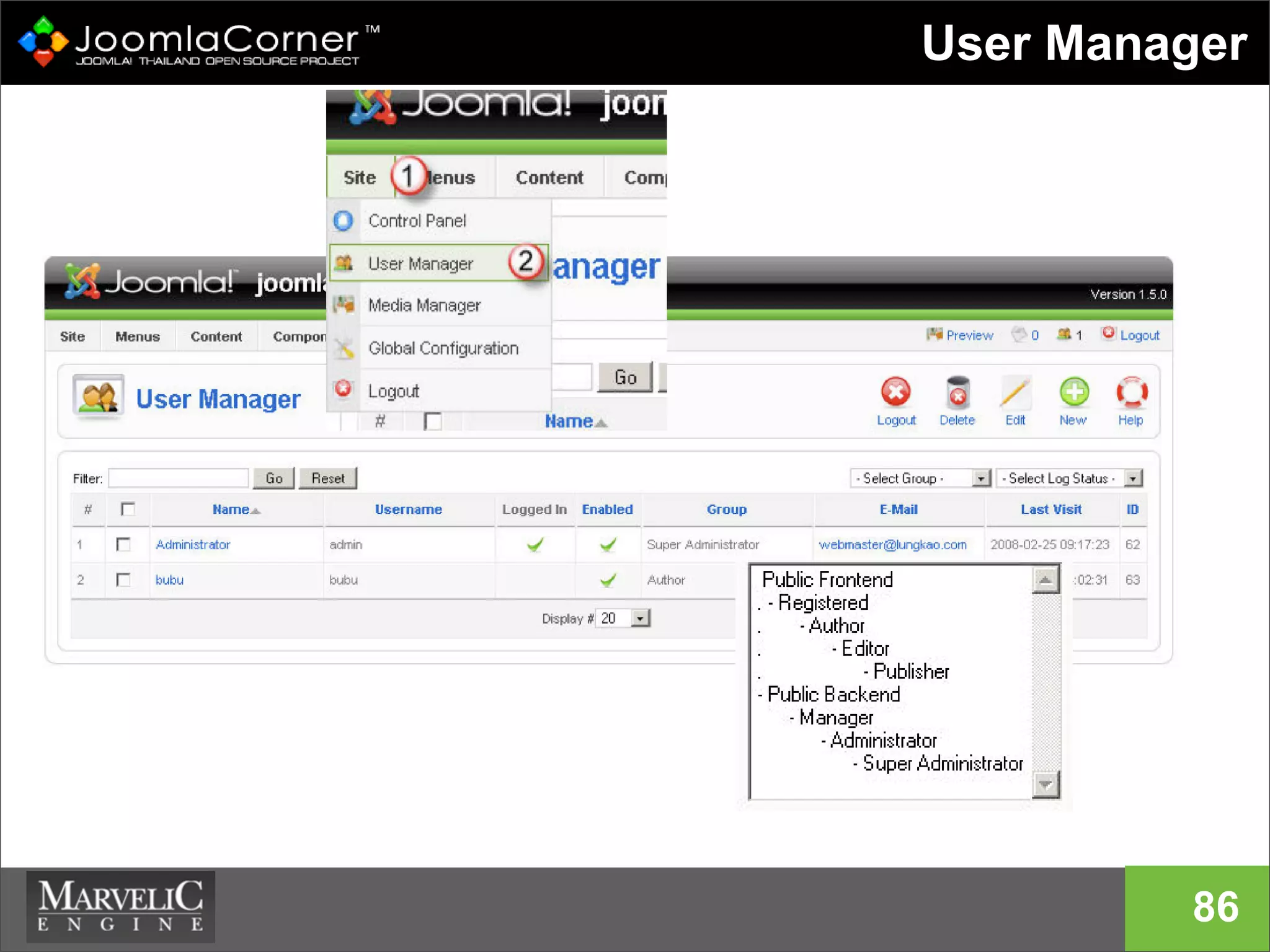1270x952 pixels.
Task: Open the Menus menu in main admin bar
Action: tap(138, 337)
